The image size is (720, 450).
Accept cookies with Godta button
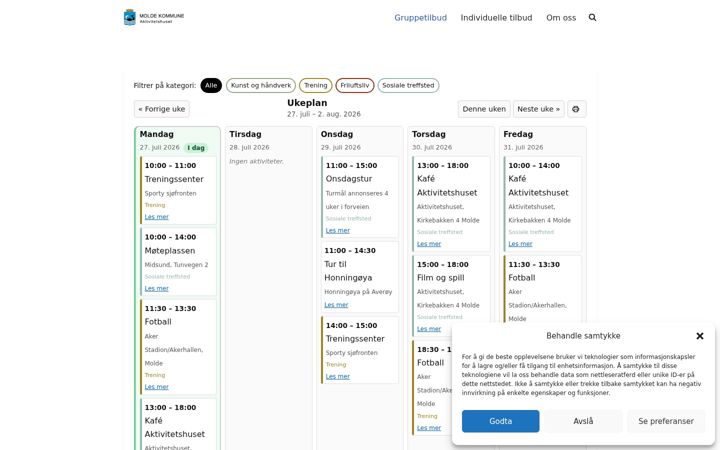(x=501, y=421)
